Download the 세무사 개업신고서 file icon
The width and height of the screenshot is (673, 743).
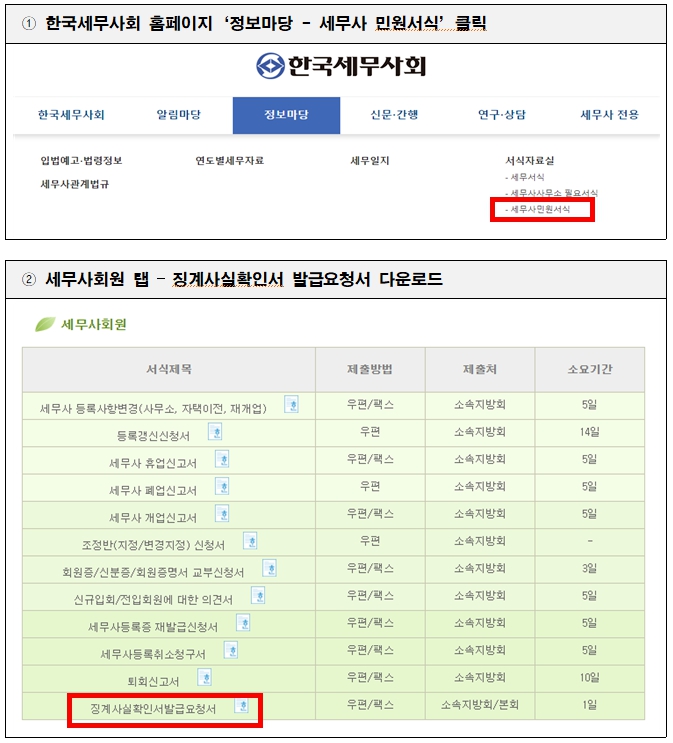point(222,513)
